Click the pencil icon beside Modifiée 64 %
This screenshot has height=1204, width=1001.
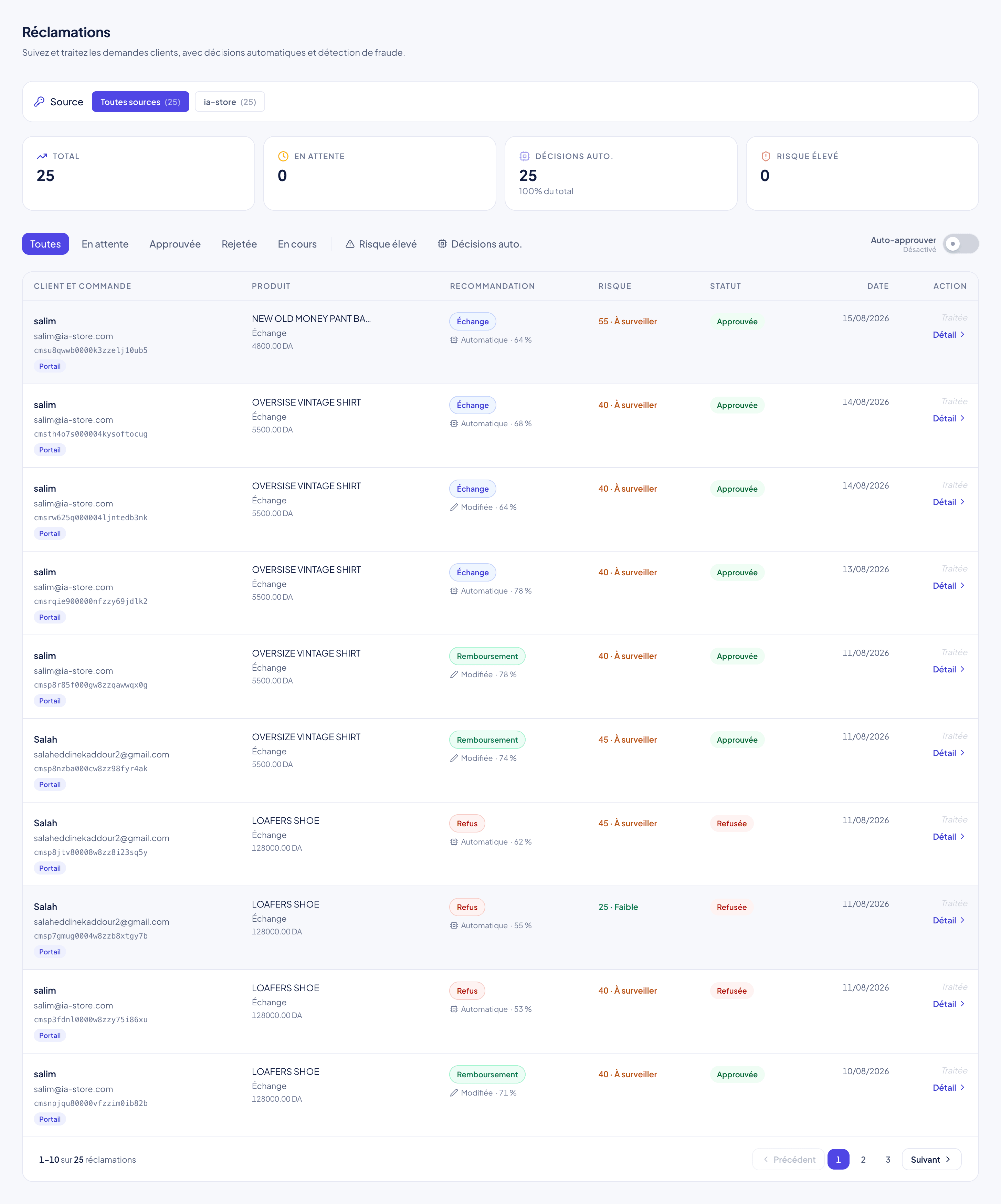(x=454, y=507)
